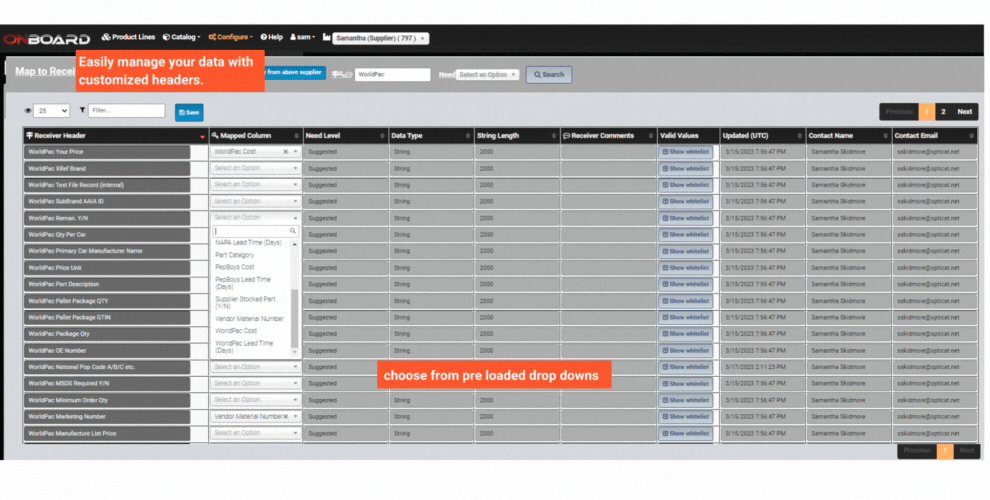The width and height of the screenshot is (990, 500).
Task: Click the sort icon on Data Type header
Action: (x=467, y=136)
